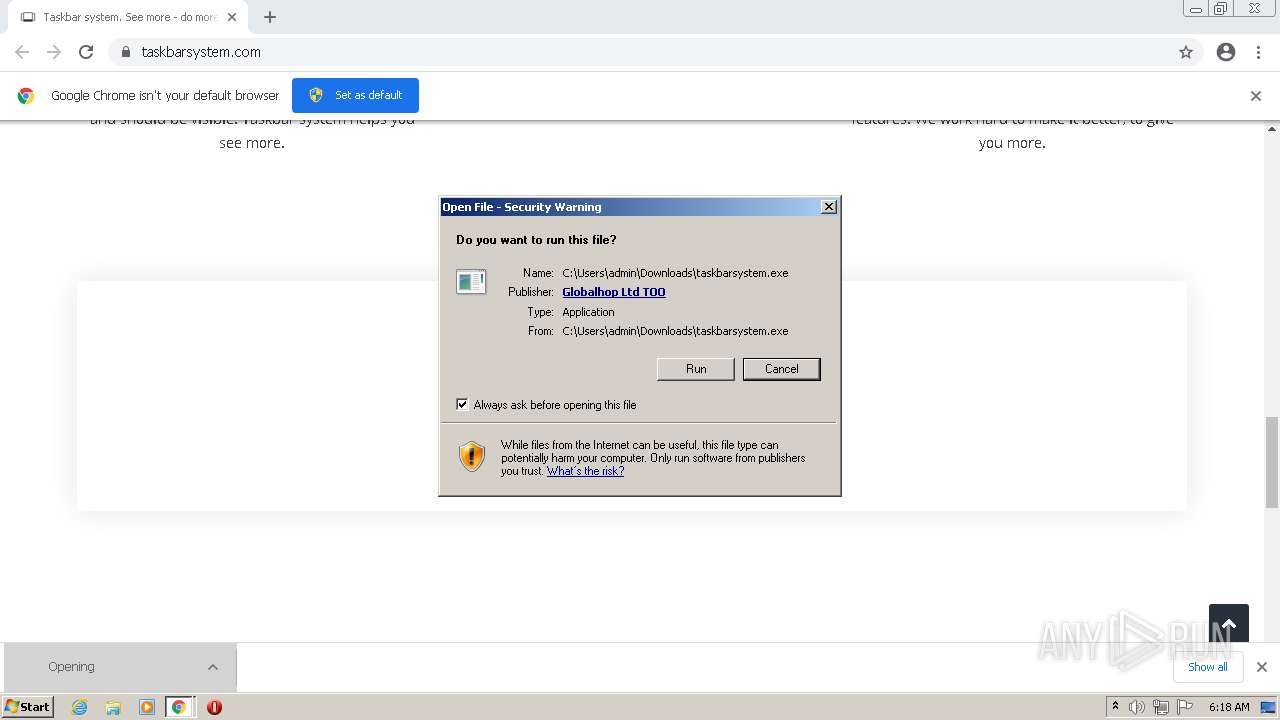Open the What's the risk? link

[x=585, y=471]
